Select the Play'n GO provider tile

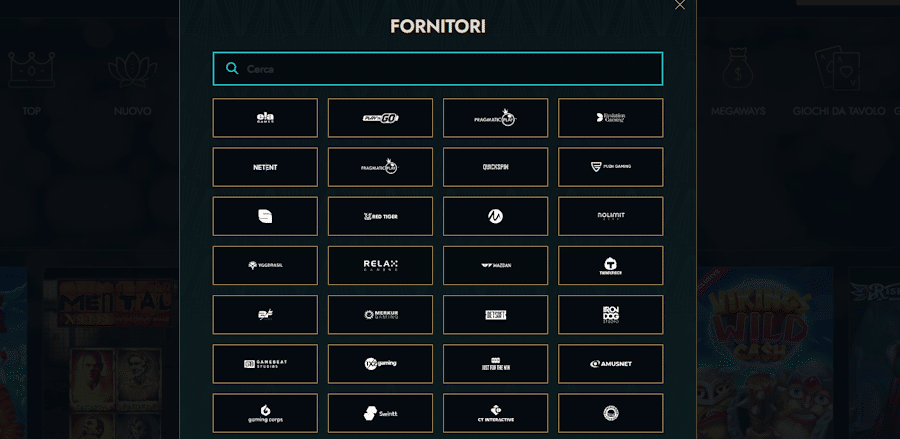click(x=381, y=118)
